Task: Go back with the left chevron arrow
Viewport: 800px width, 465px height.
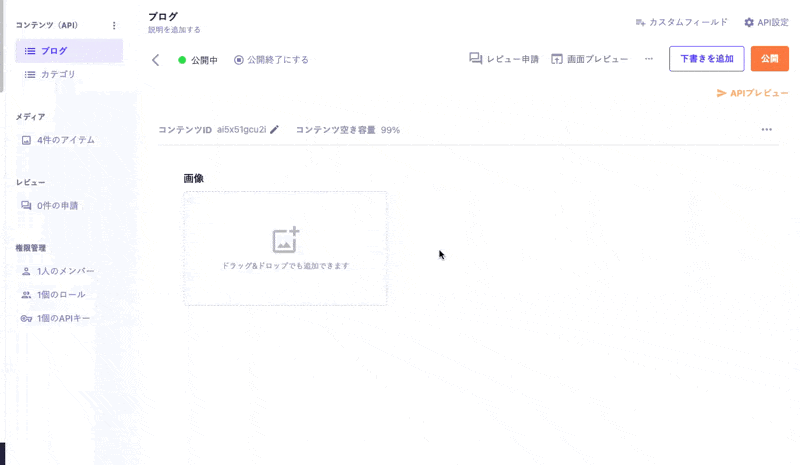Action: coord(156,60)
